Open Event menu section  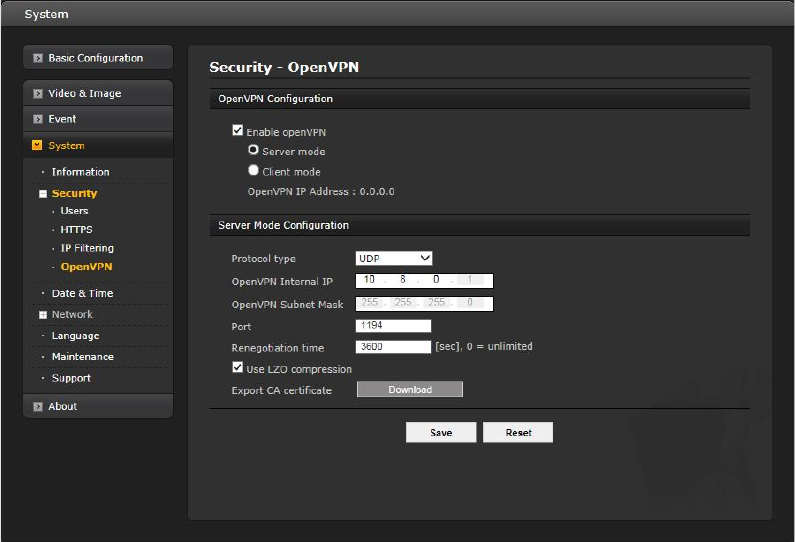(x=98, y=119)
